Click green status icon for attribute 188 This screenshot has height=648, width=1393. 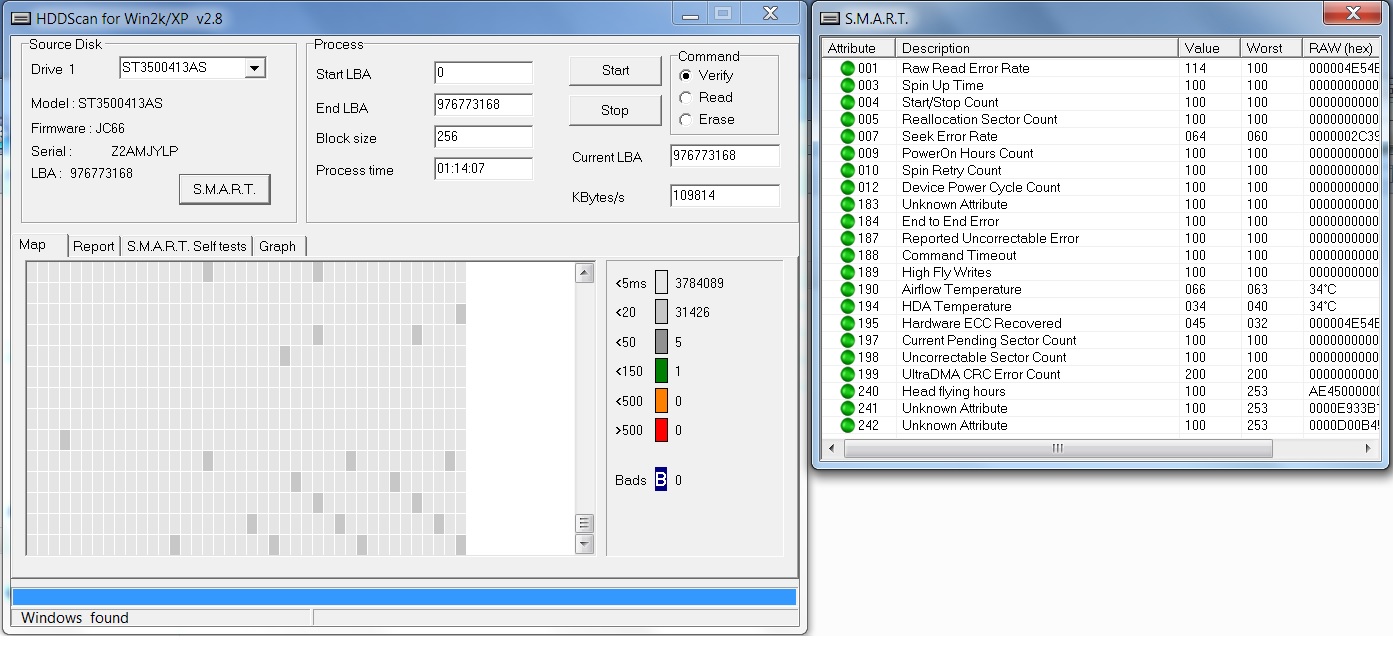coord(848,255)
